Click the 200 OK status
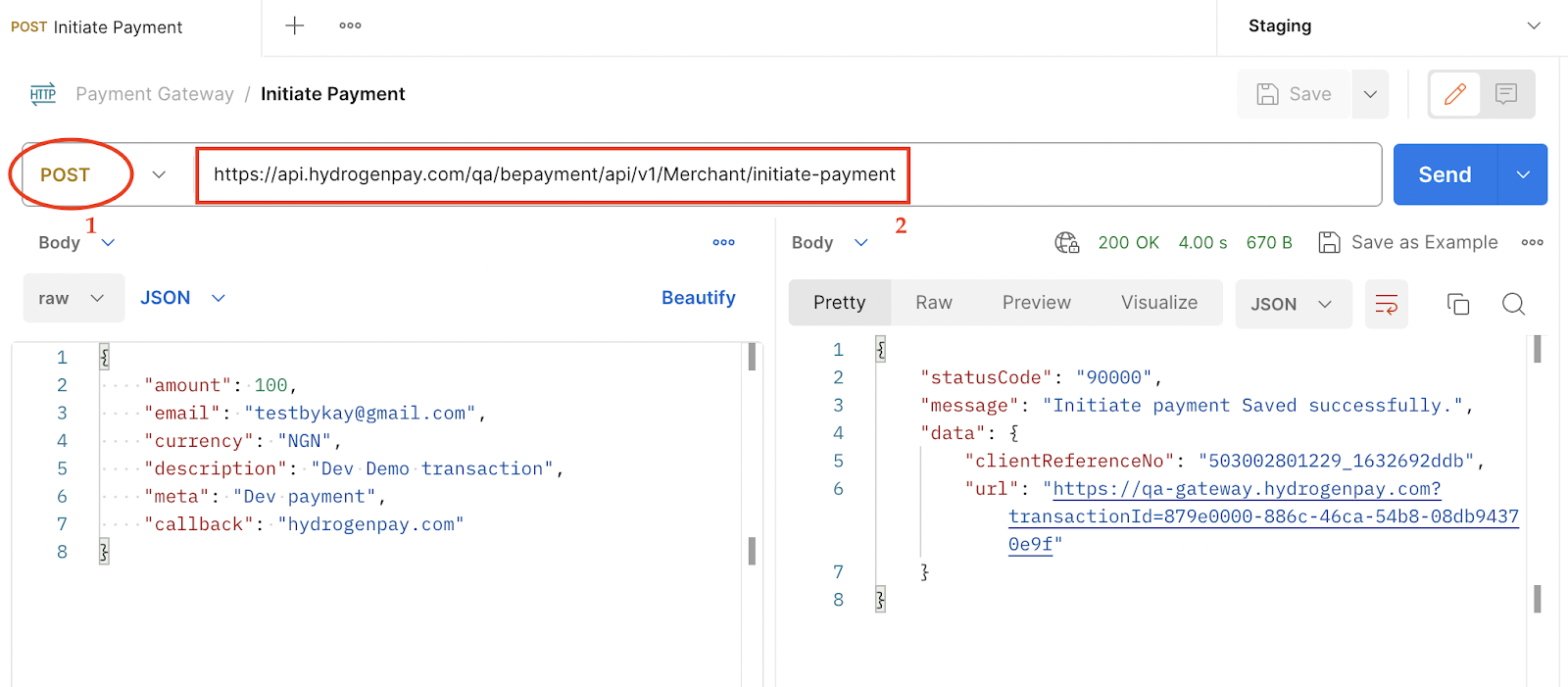The width and height of the screenshot is (1568, 687). [1128, 242]
